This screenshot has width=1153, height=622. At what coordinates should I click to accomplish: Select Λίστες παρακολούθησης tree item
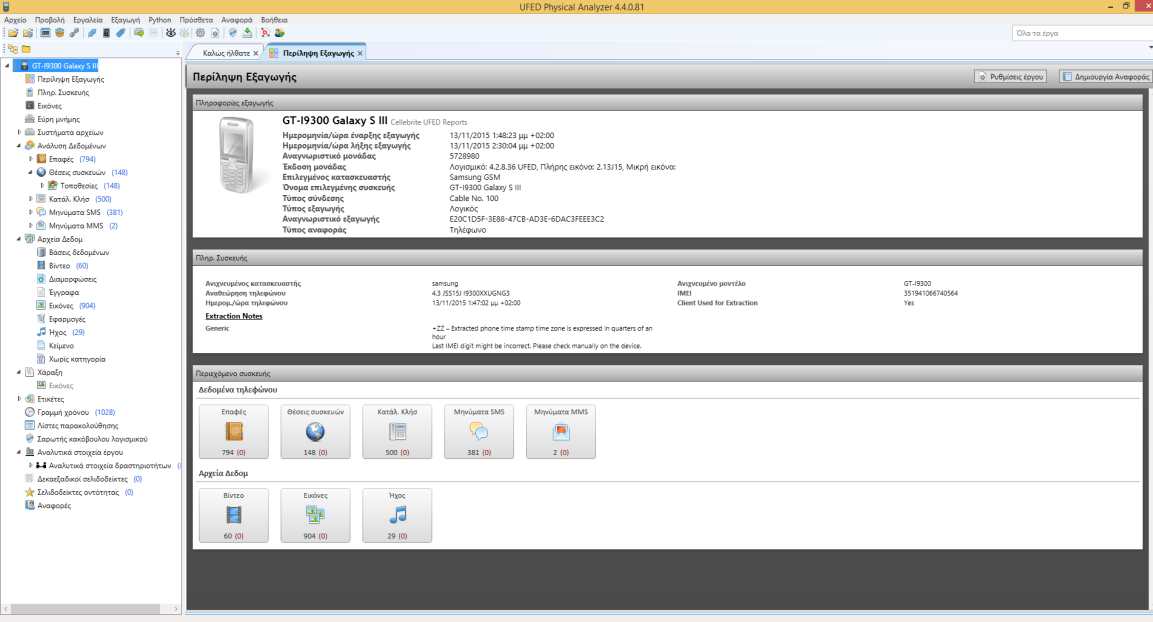click(77, 426)
